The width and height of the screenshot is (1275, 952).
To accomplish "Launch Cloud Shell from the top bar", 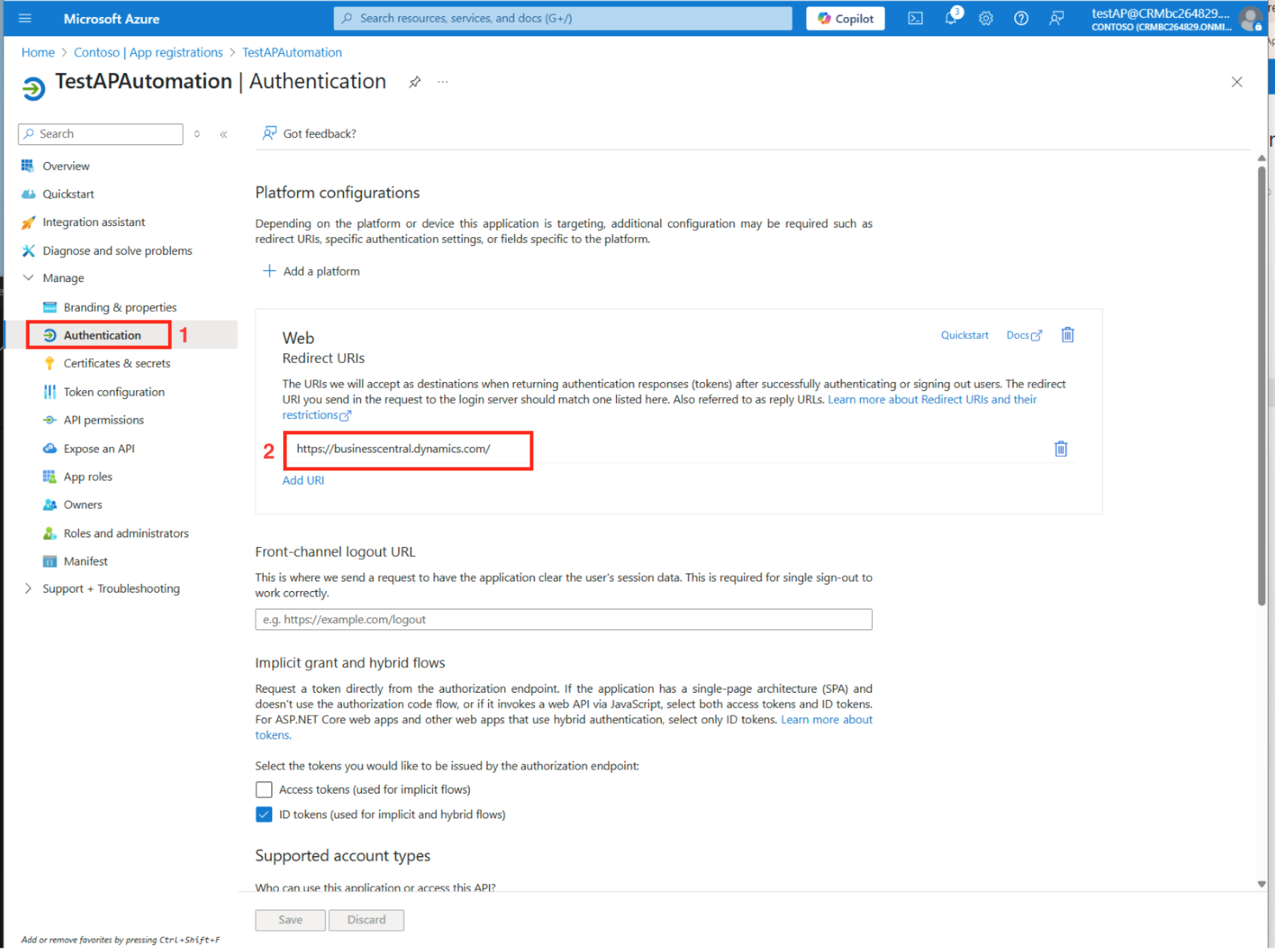I will click(x=915, y=18).
